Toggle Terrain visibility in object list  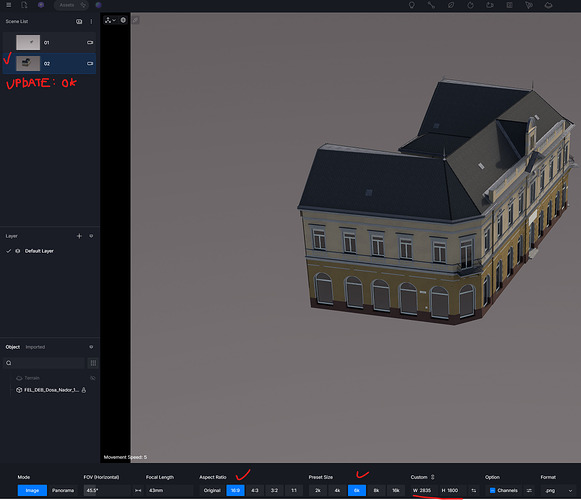(x=93, y=378)
